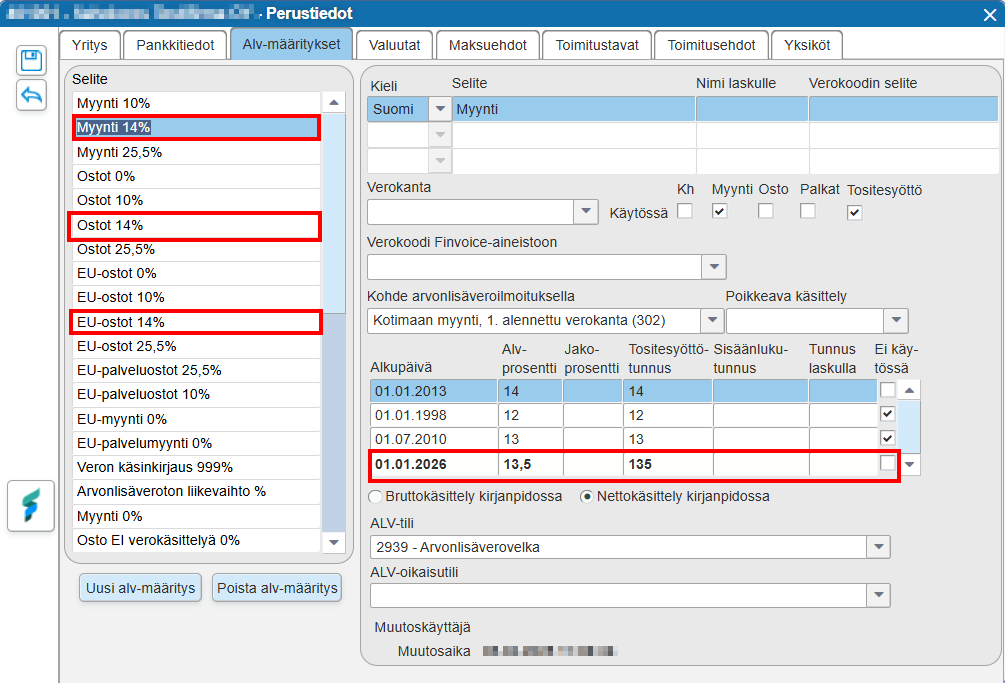
Task: Click rate table scroll down arrow
Action: click(909, 465)
